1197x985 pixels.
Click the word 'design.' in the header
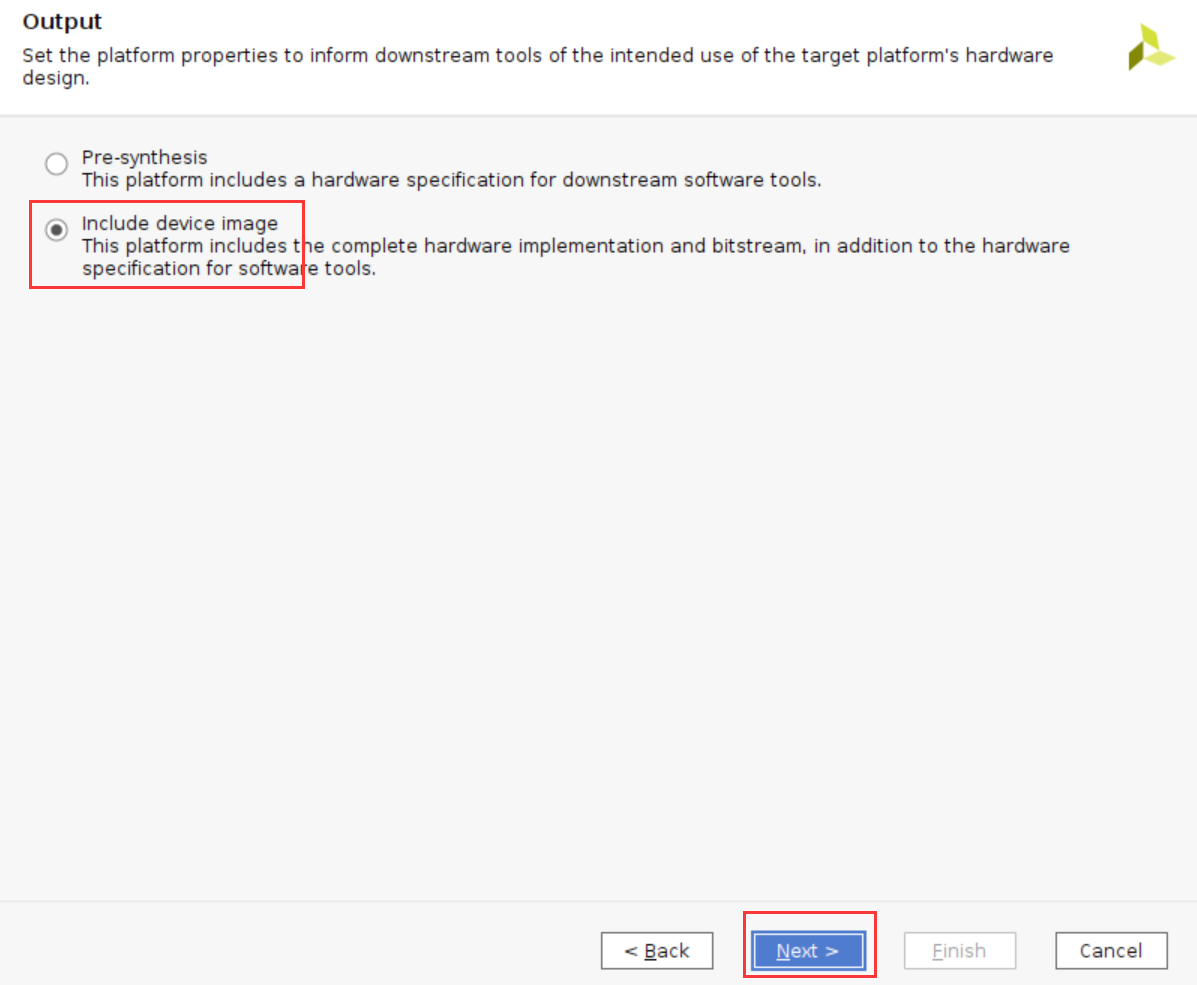point(56,78)
